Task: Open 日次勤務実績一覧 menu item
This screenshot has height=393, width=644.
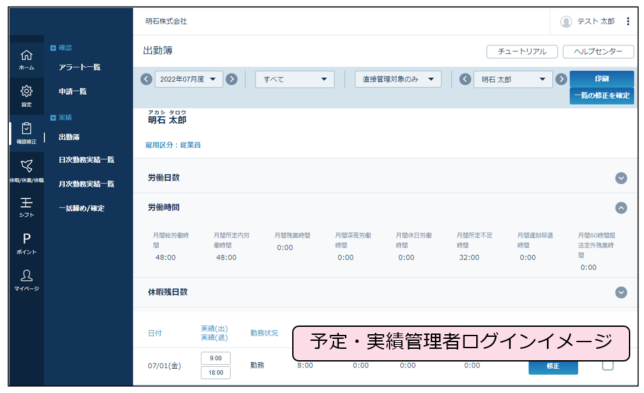Action: coord(86,160)
